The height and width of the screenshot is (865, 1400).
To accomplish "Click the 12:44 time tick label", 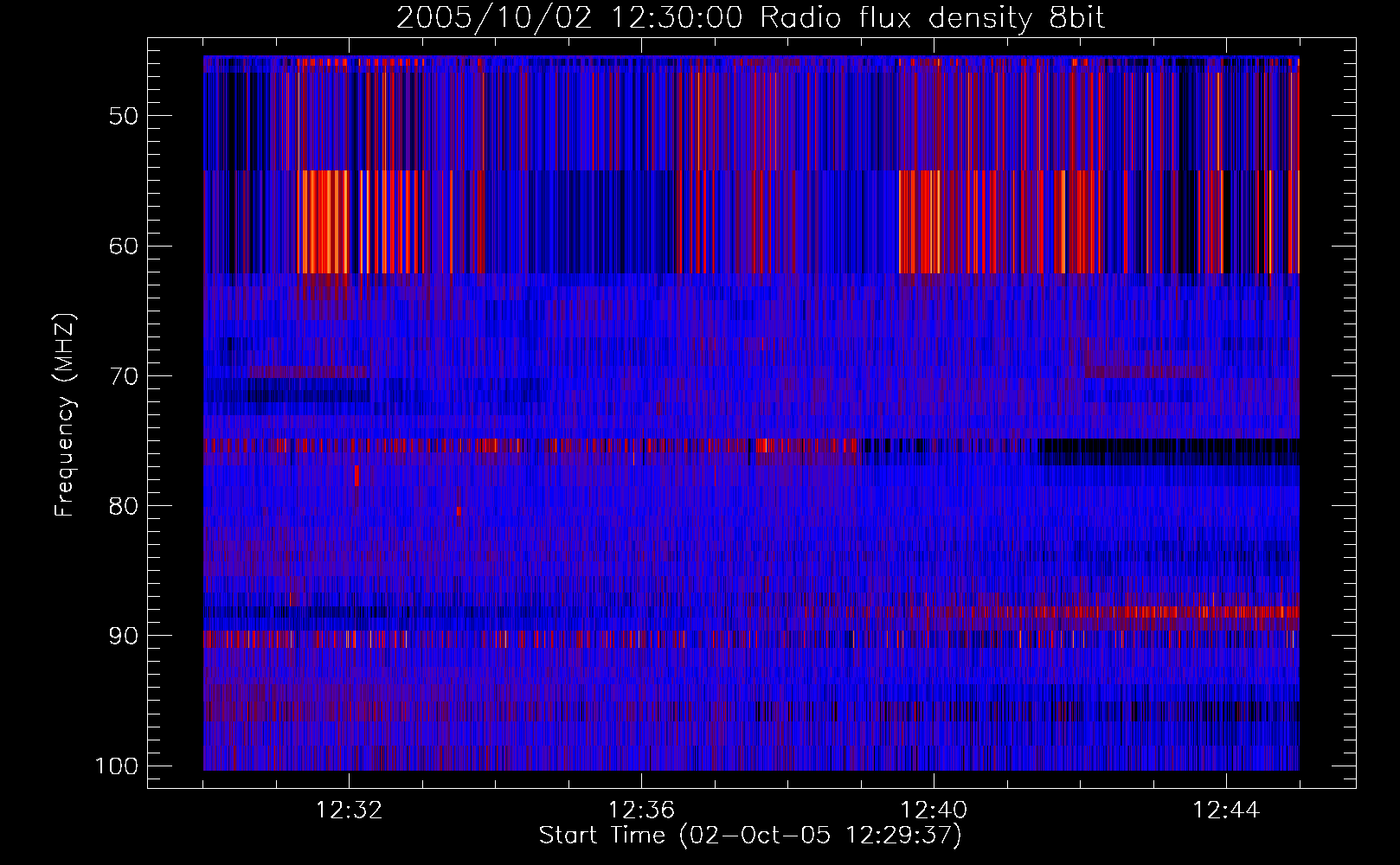I will [x=1226, y=811].
